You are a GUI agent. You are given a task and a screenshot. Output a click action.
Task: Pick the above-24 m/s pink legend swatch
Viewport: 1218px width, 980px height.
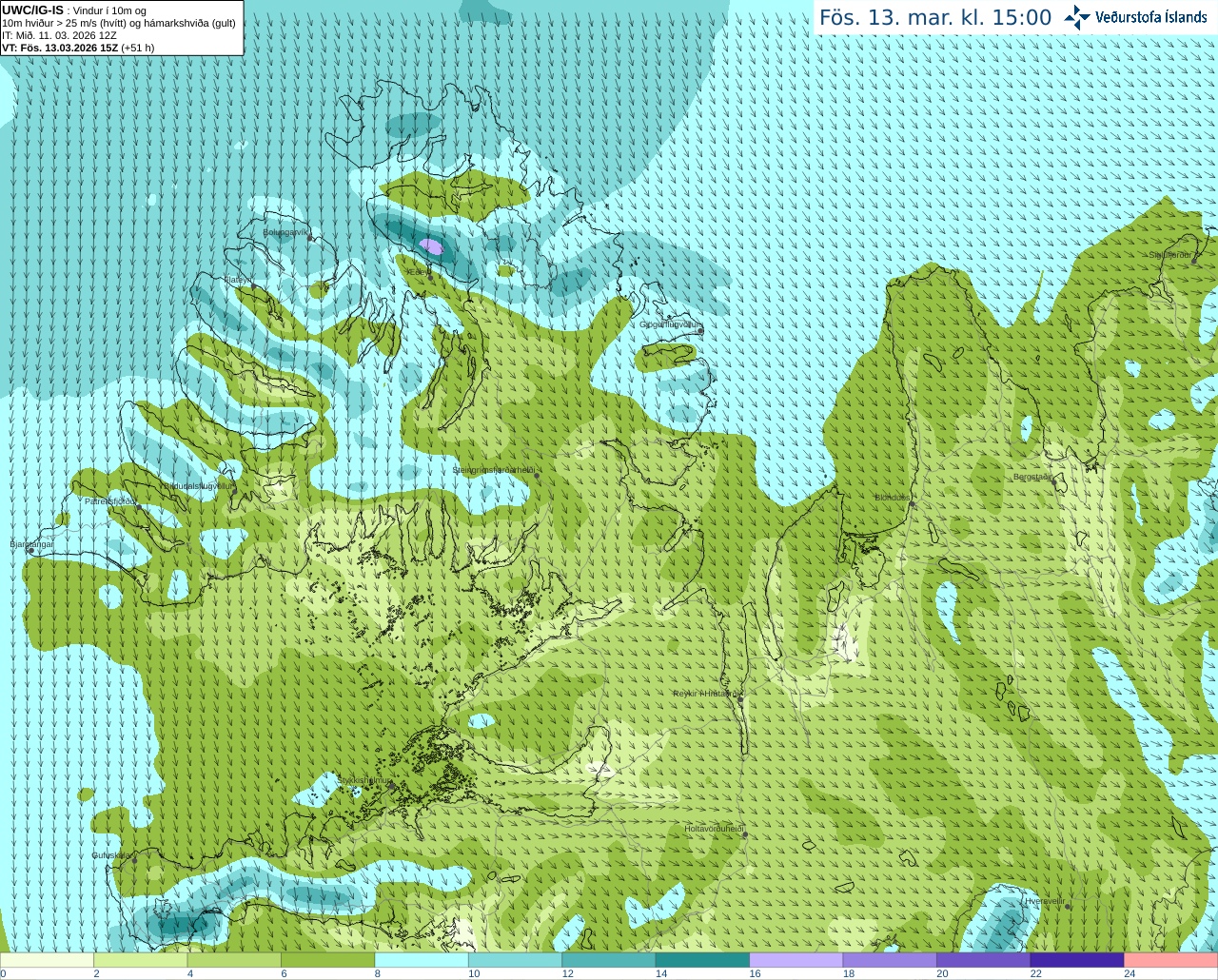tap(1171, 960)
